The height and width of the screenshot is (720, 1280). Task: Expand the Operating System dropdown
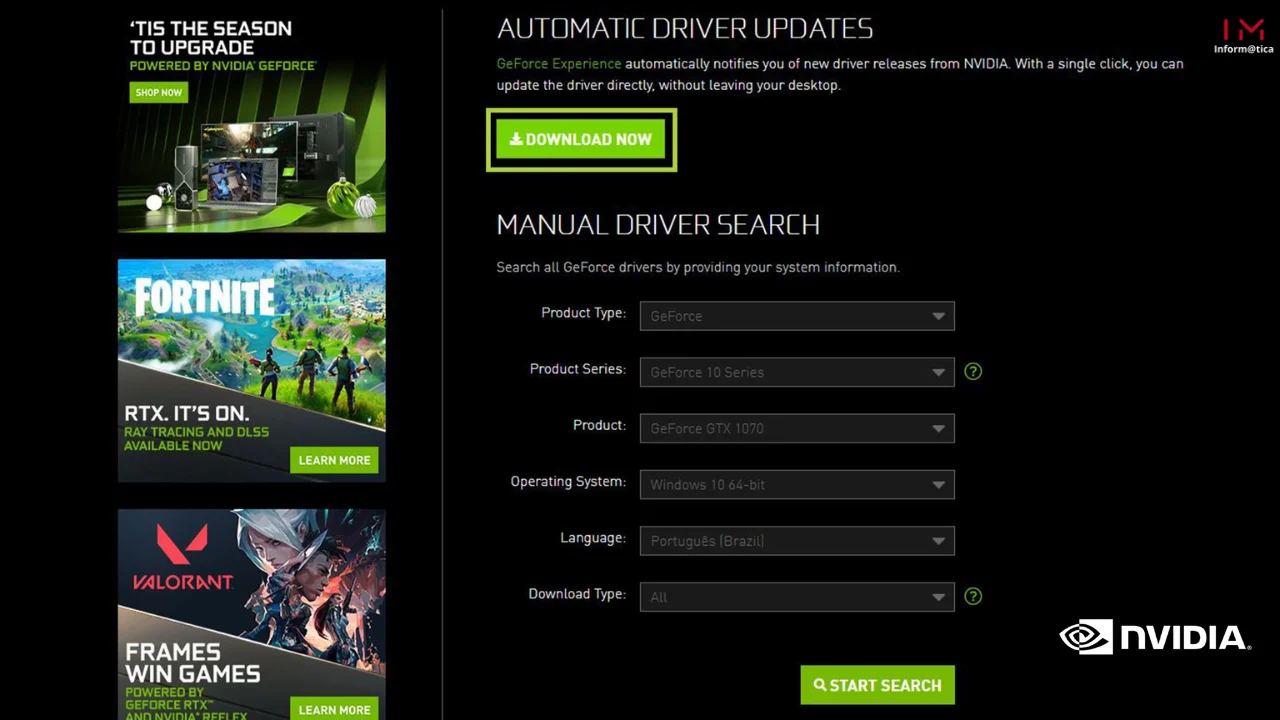pyautogui.click(x=797, y=484)
